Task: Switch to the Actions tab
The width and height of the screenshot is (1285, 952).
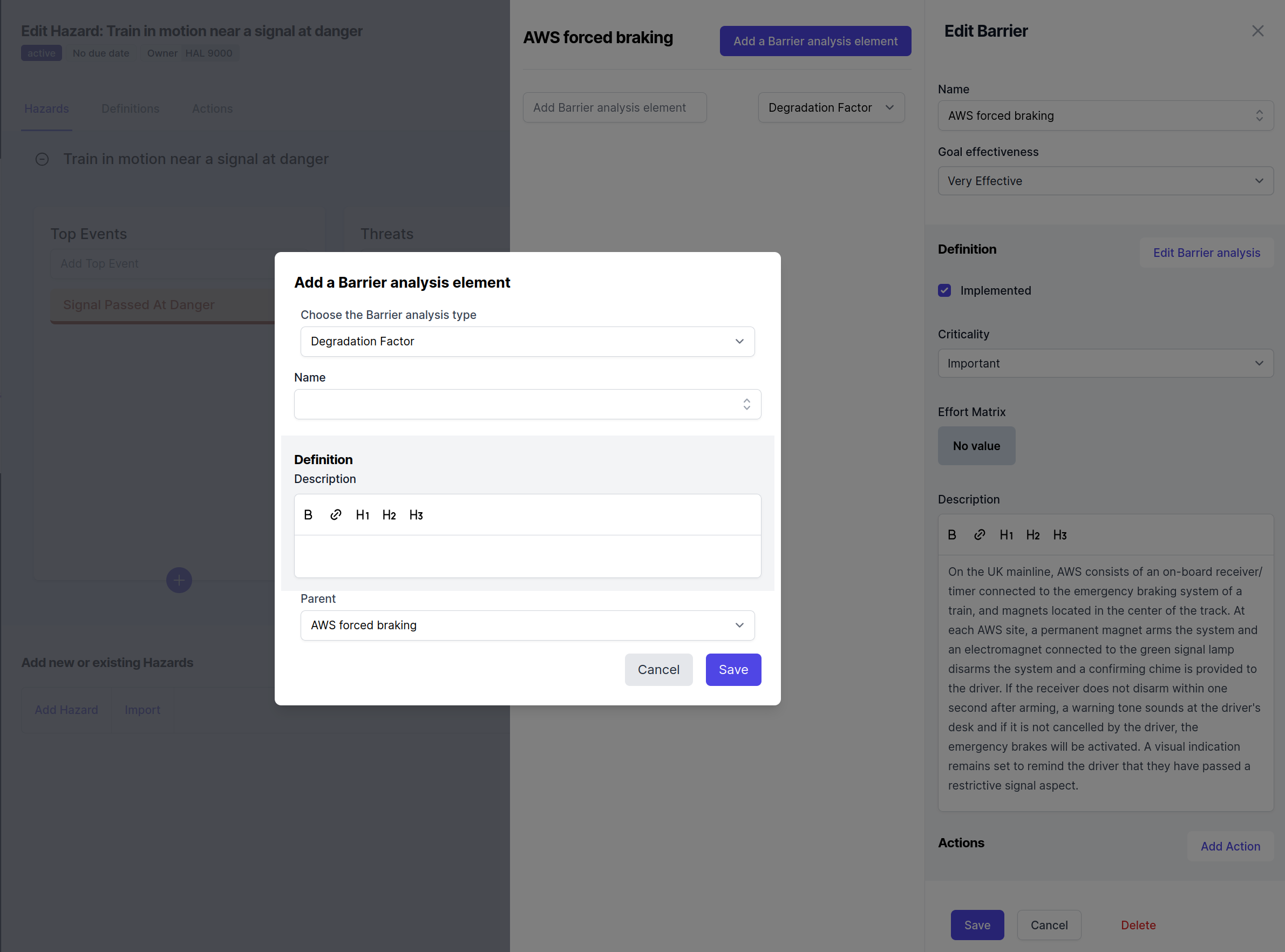Action: (x=212, y=109)
